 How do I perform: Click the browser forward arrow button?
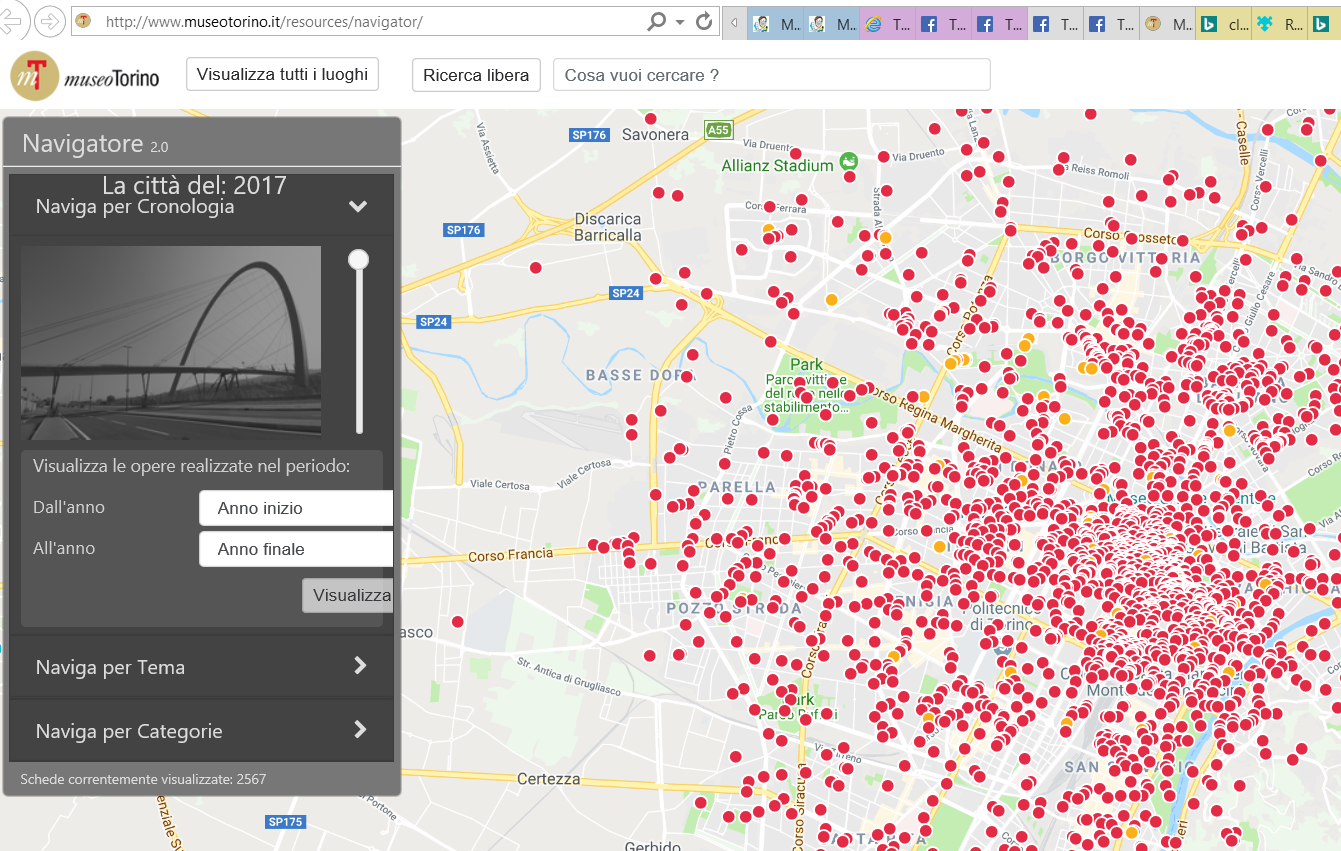click(x=48, y=21)
